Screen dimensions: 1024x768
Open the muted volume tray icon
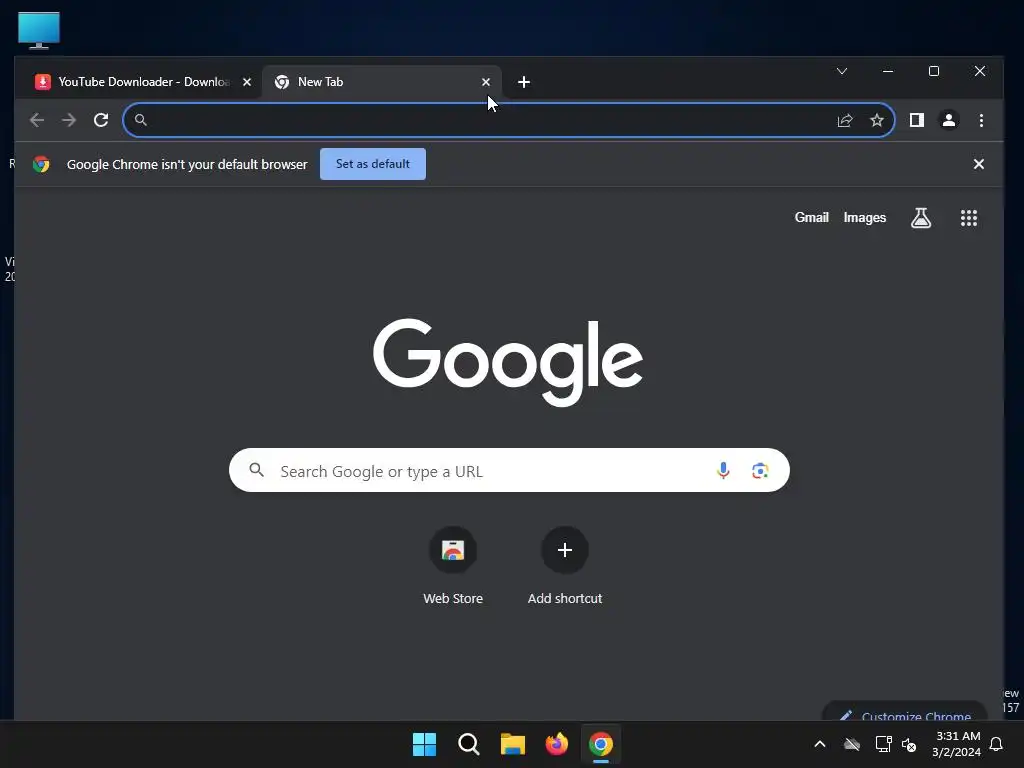click(x=908, y=744)
